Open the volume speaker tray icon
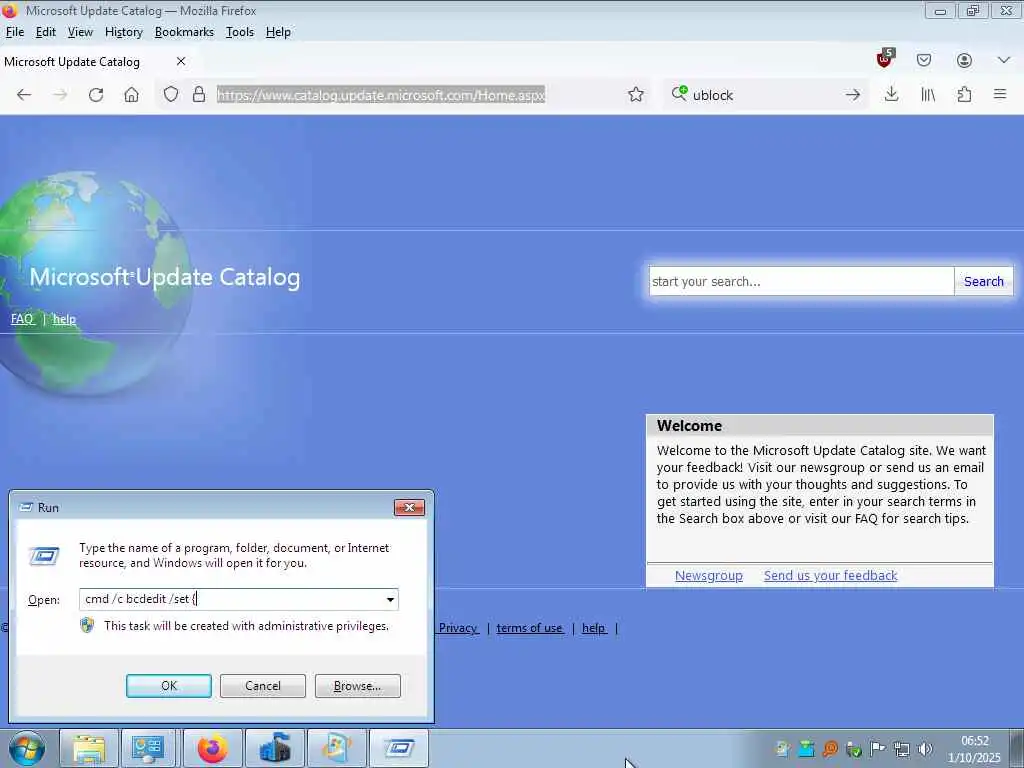The image size is (1024, 768). (x=925, y=749)
